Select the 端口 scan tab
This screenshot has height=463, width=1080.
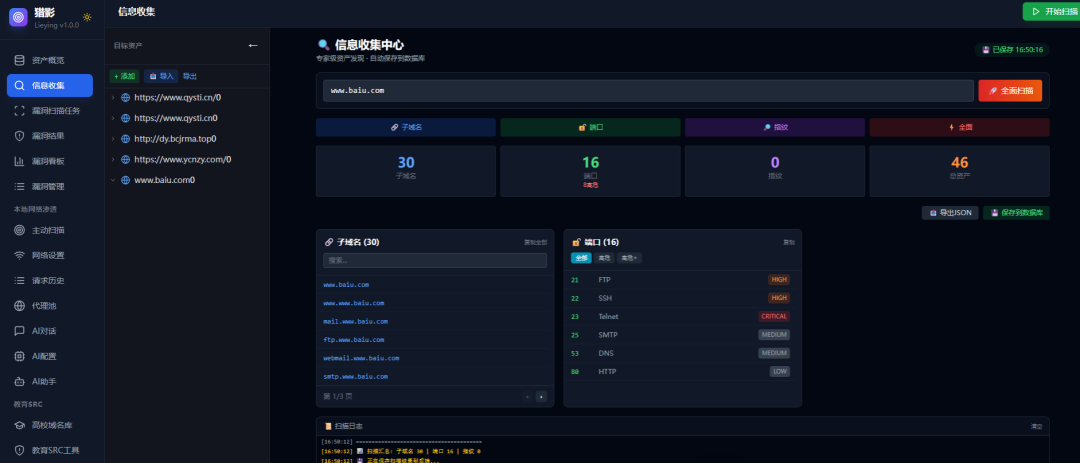click(590, 127)
